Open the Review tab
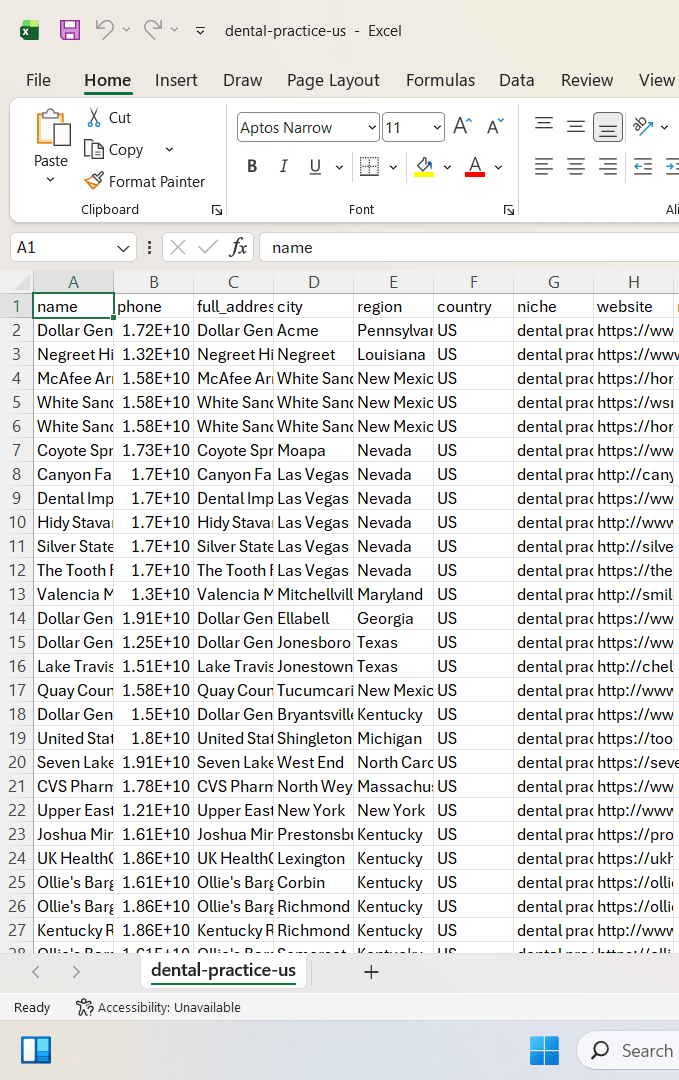The width and height of the screenshot is (679, 1080). (x=587, y=81)
